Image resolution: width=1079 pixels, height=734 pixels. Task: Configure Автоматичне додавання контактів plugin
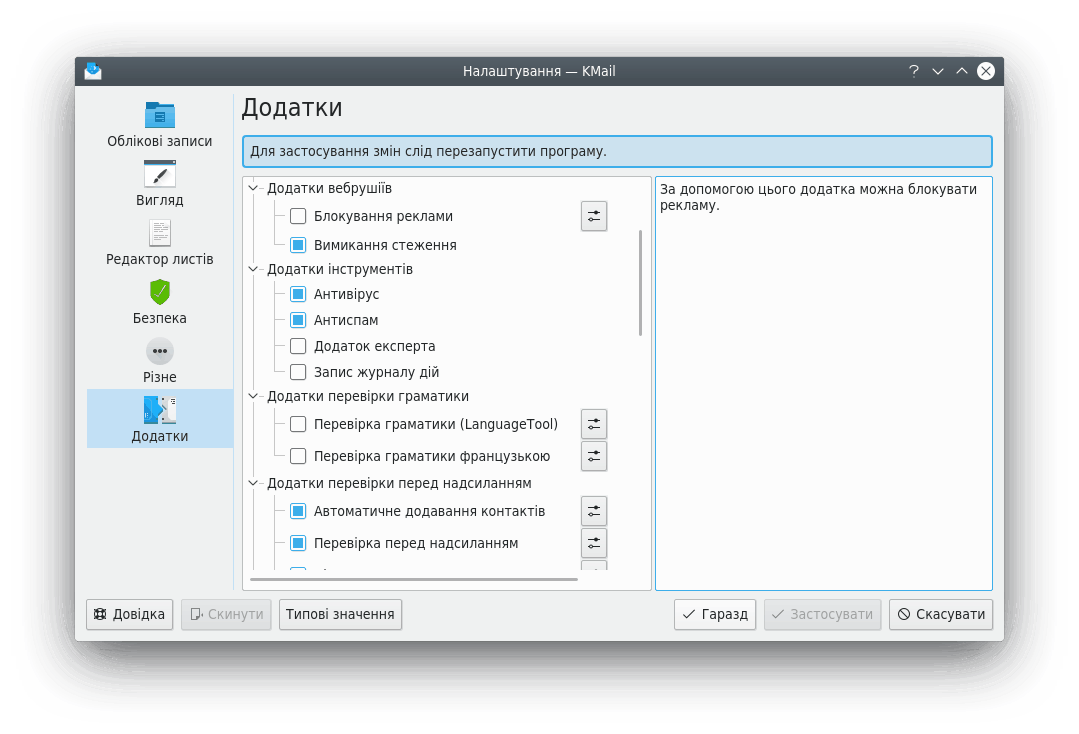(594, 511)
